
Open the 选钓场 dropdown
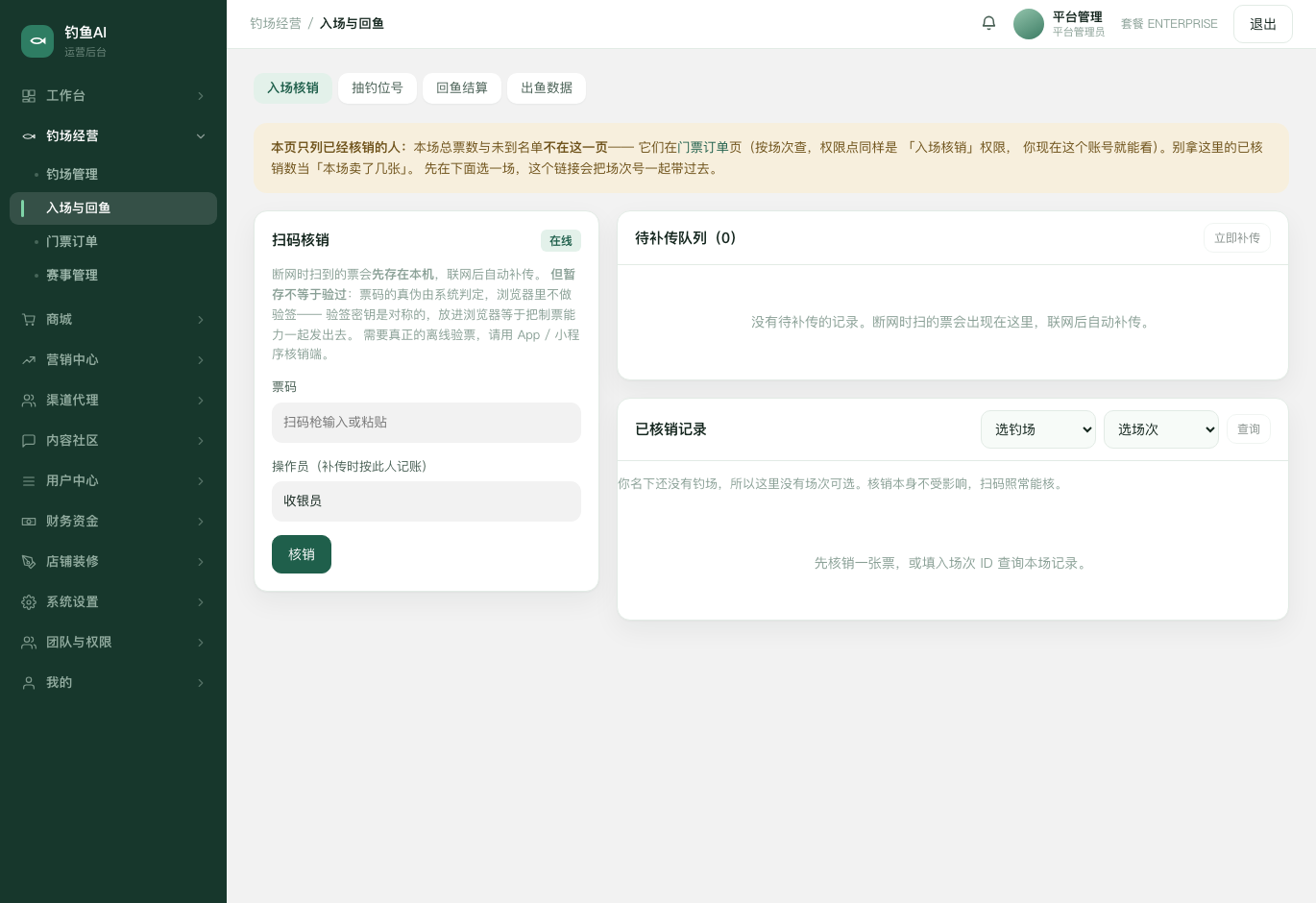(x=1038, y=429)
